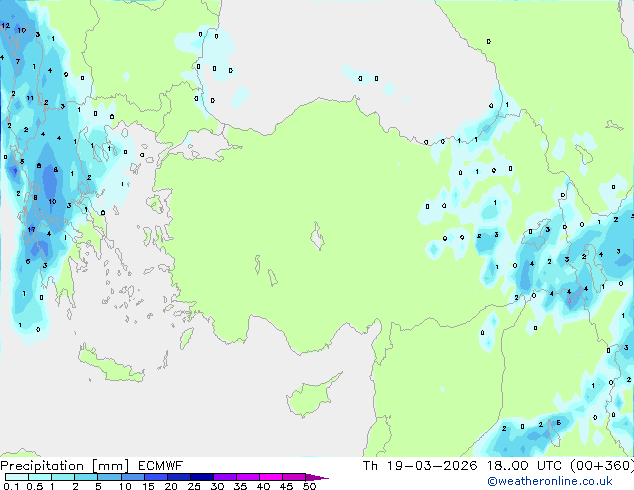634x490 pixels.
Task: Click legend label '30'
Action: 217,486
